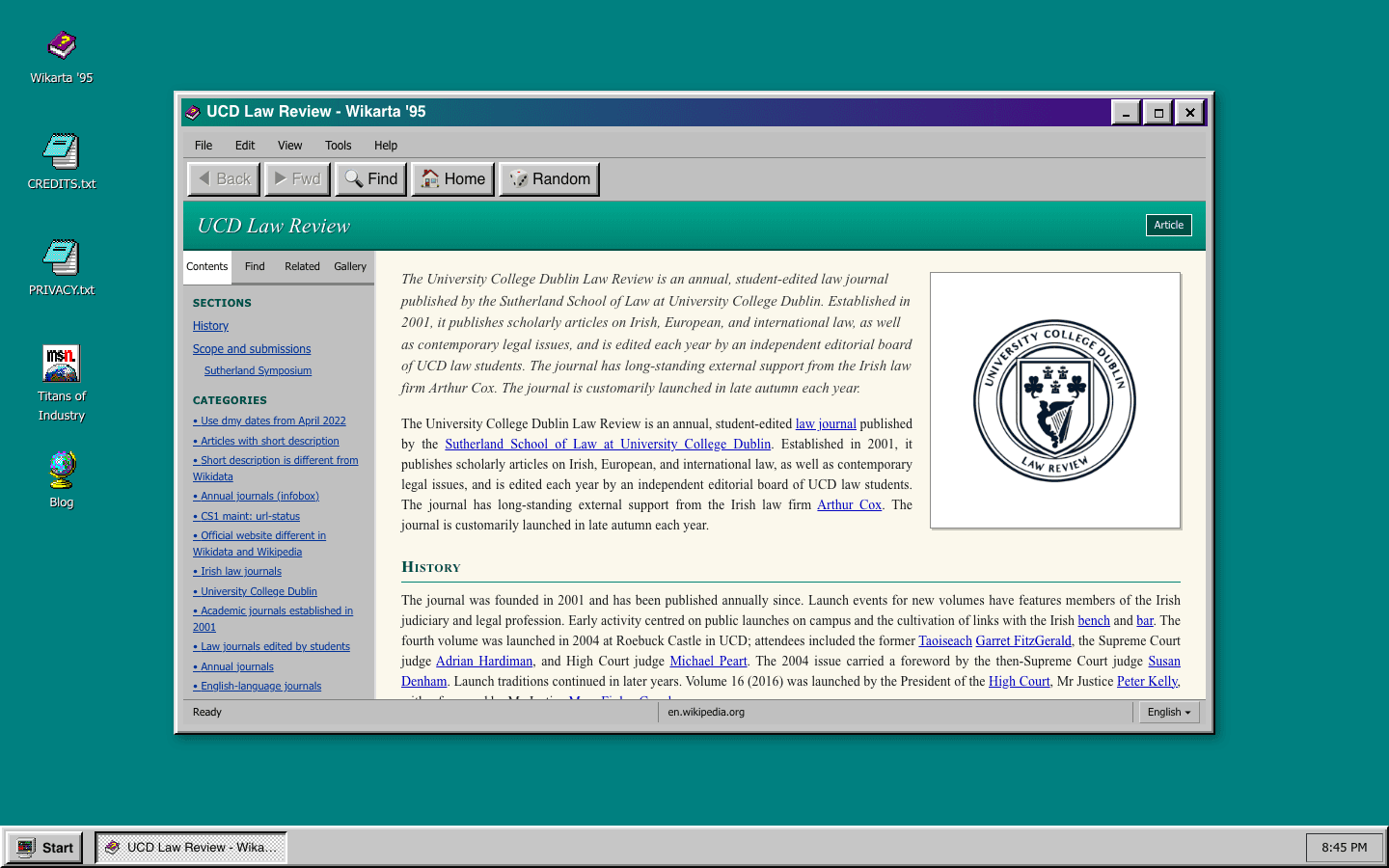Screen dimensions: 1389x868
Task: Click the Back toolbar button
Action: 224,179
